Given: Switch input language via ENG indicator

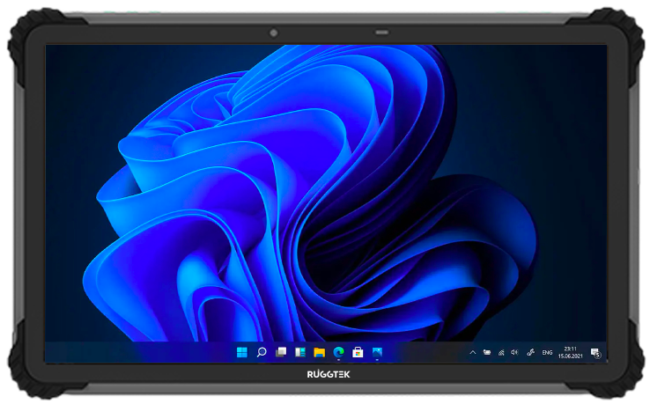Looking at the screenshot, I should pyautogui.click(x=547, y=353).
